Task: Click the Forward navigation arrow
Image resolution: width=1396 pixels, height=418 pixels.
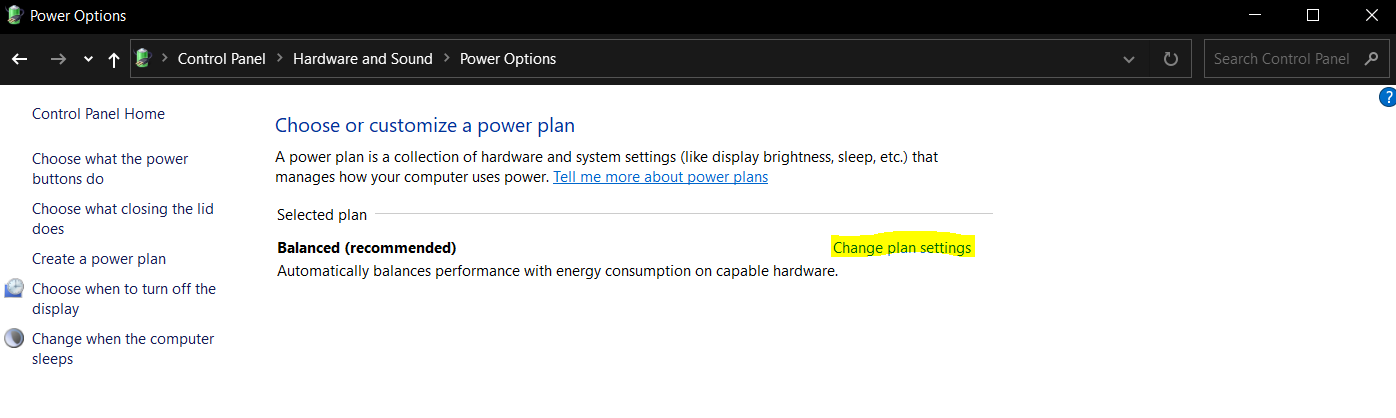Action: point(58,59)
